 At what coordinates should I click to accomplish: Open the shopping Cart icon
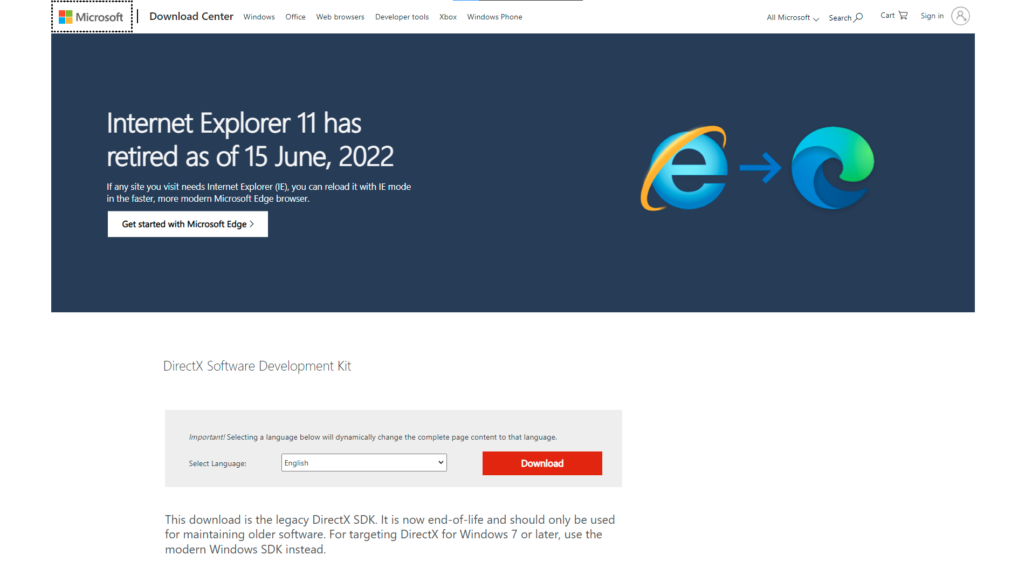click(x=903, y=15)
